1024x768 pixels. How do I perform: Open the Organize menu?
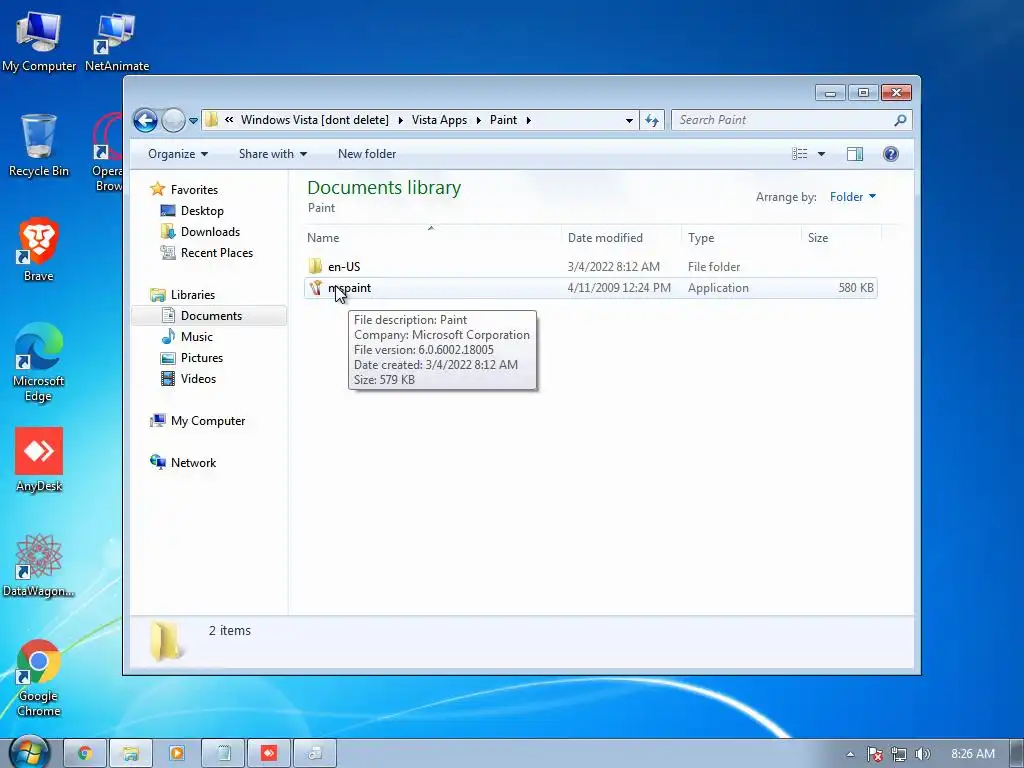(x=178, y=154)
